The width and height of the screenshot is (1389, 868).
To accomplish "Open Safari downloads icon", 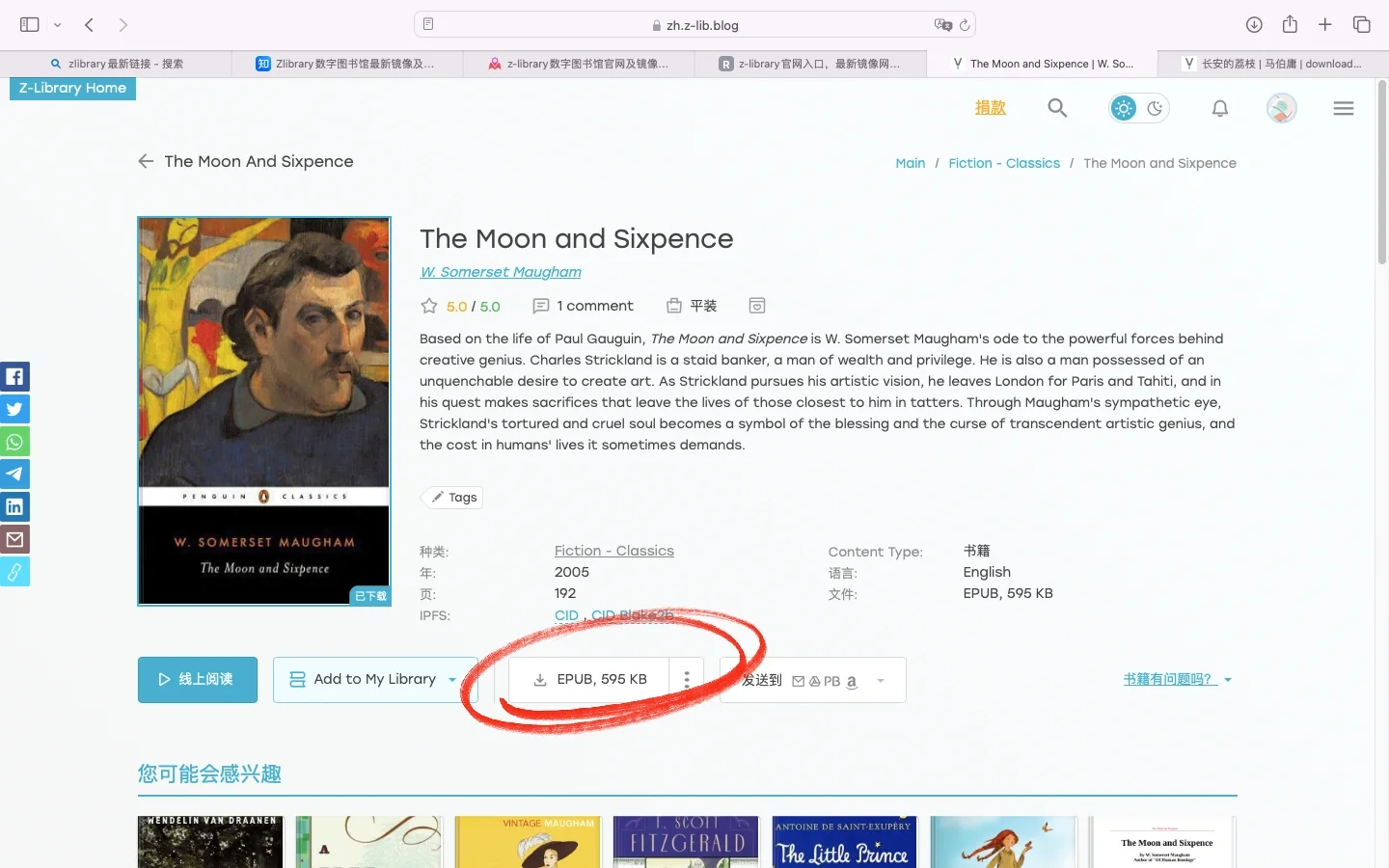I will coord(1254,25).
